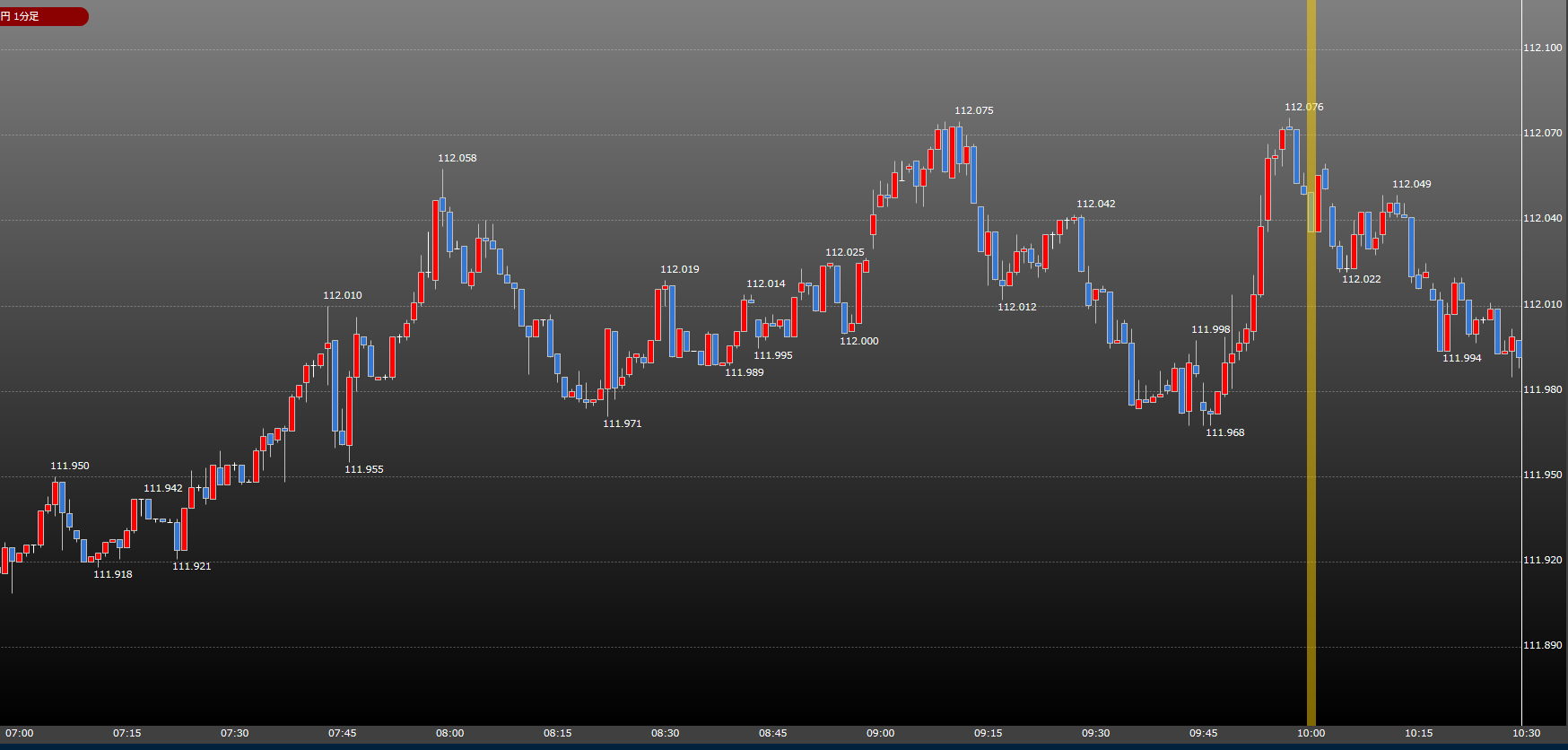
Task: Click the 07:15 label on time axis
Action: [127, 733]
